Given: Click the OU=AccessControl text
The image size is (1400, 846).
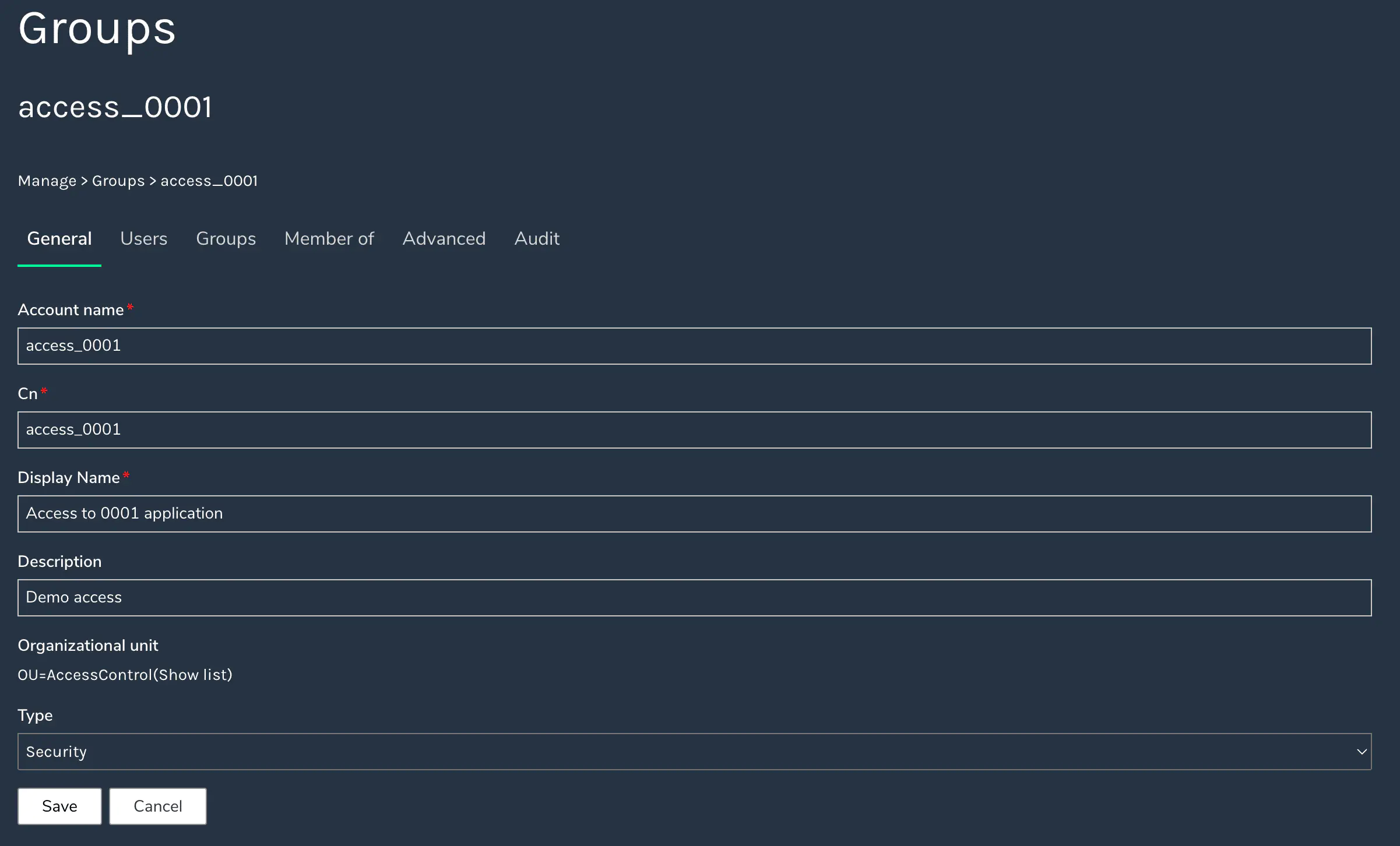Looking at the screenshot, I should tap(85, 675).
